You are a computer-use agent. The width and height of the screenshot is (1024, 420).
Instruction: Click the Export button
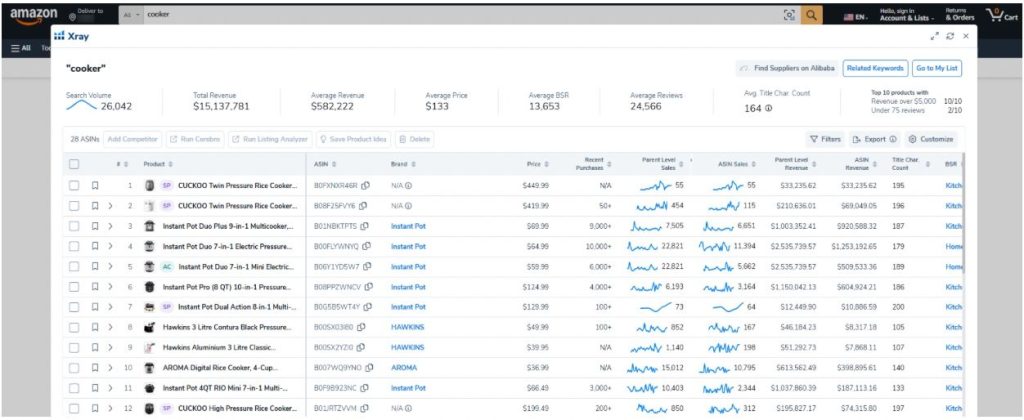pyautogui.click(x=873, y=139)
